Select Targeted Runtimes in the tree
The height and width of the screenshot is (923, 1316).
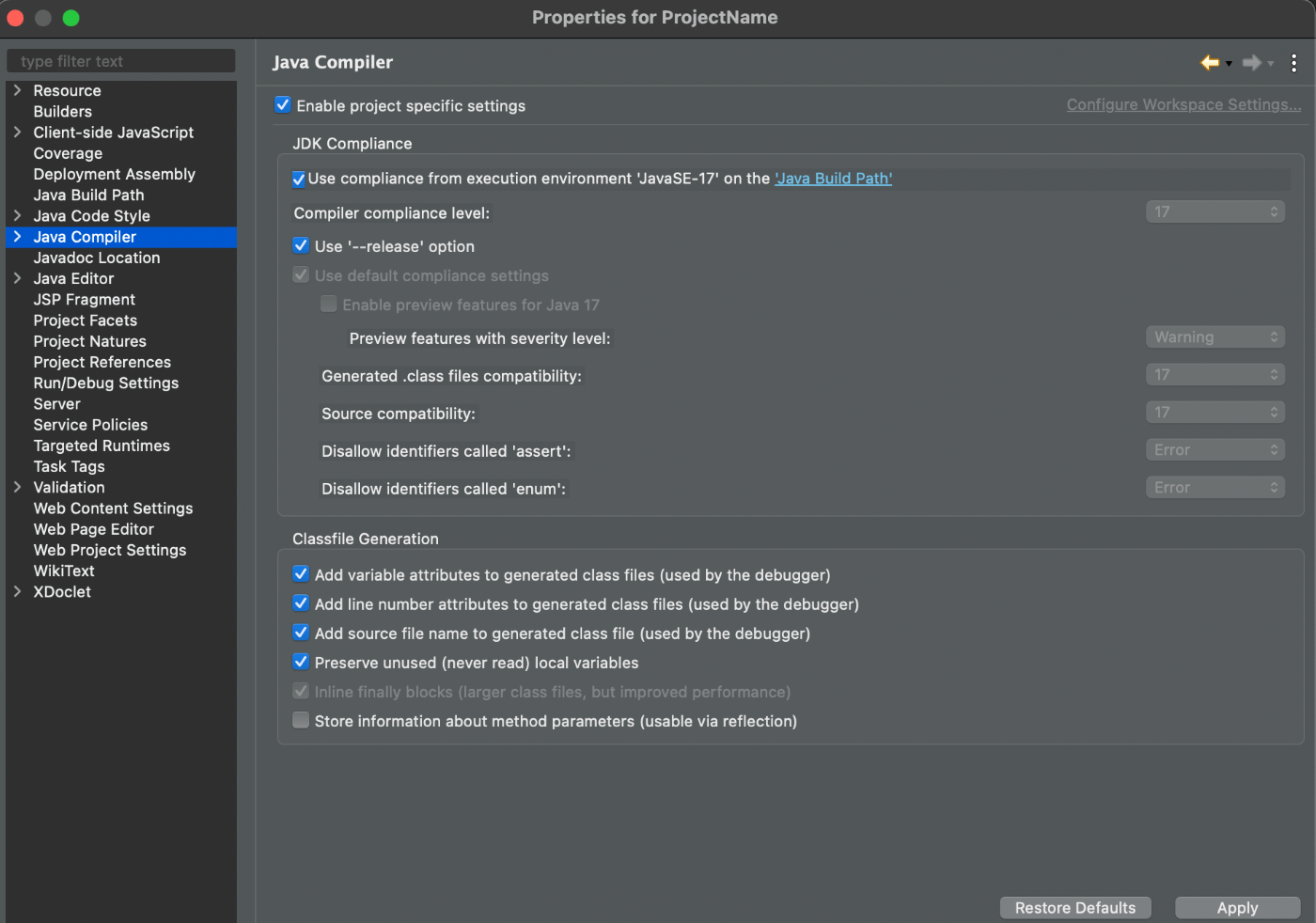tap(102, 446)
